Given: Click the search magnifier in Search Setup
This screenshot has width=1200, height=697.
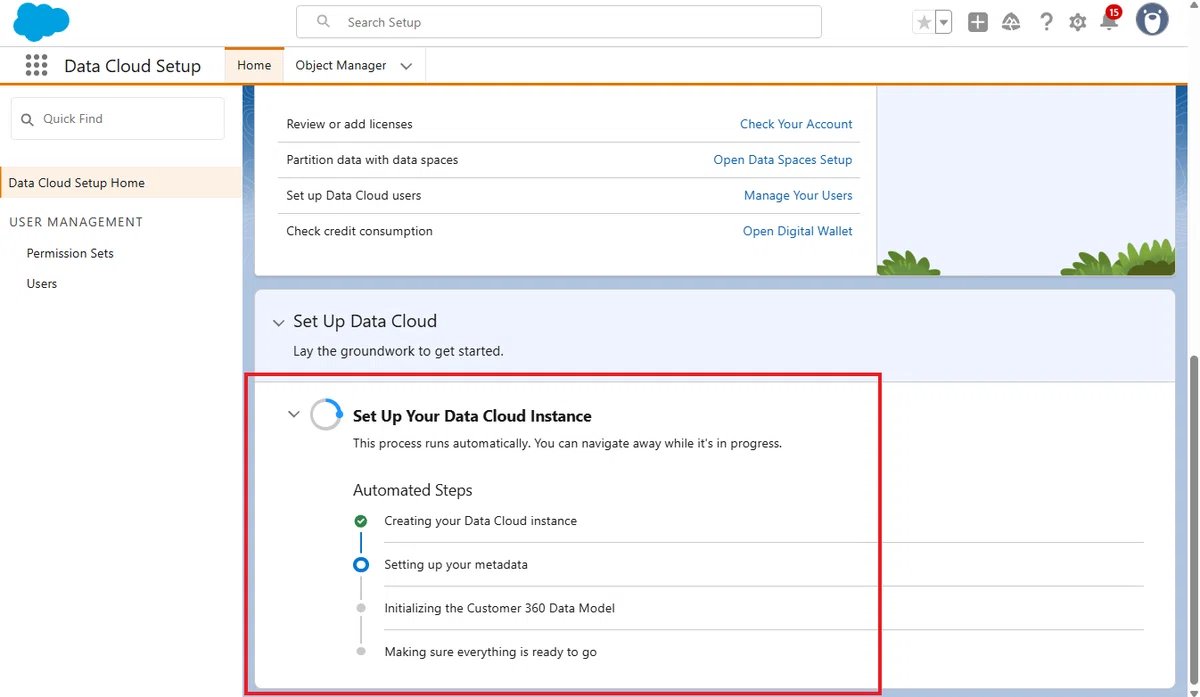Looking at the screenshot, I should click(x=323, y=21).
